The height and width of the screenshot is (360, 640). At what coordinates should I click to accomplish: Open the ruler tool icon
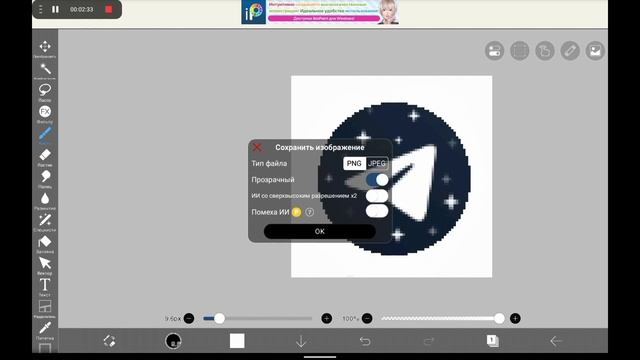pyautogui.click(x=570, y=51)
